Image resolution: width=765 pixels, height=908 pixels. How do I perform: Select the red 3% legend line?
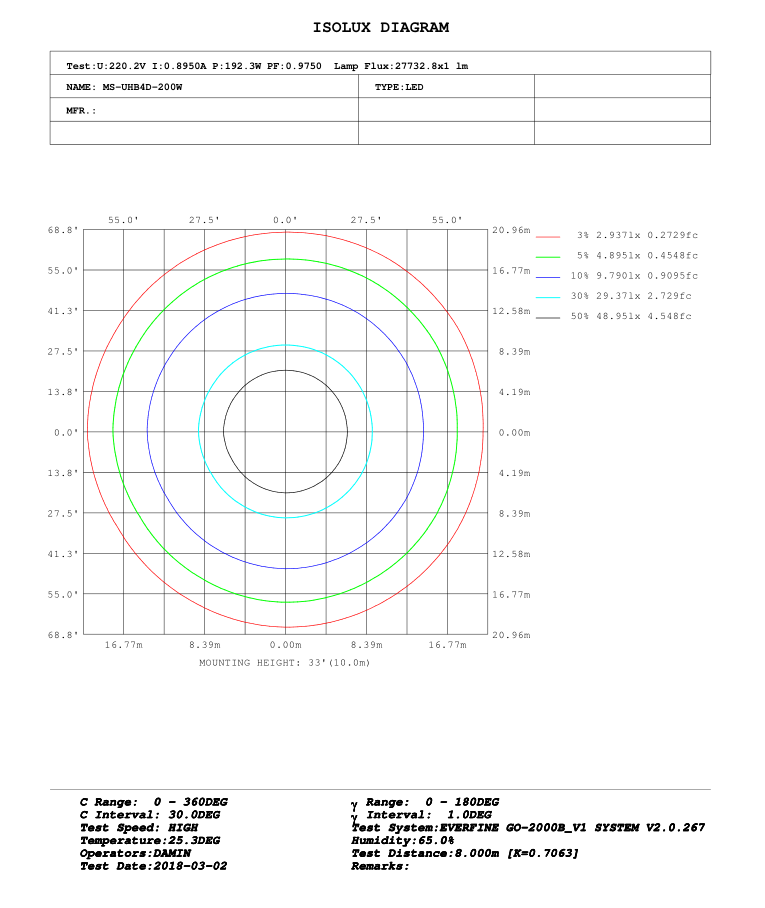click(548, 235)
